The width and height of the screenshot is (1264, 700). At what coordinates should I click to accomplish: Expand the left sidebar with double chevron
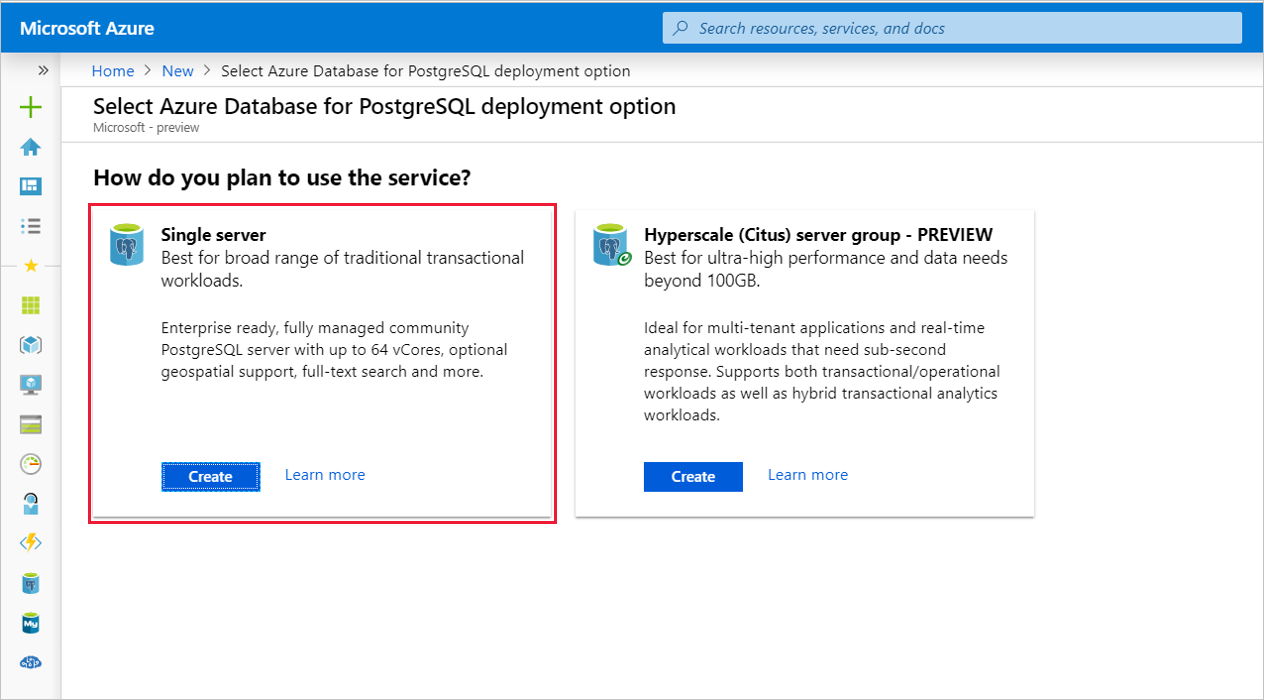[43, 71]
